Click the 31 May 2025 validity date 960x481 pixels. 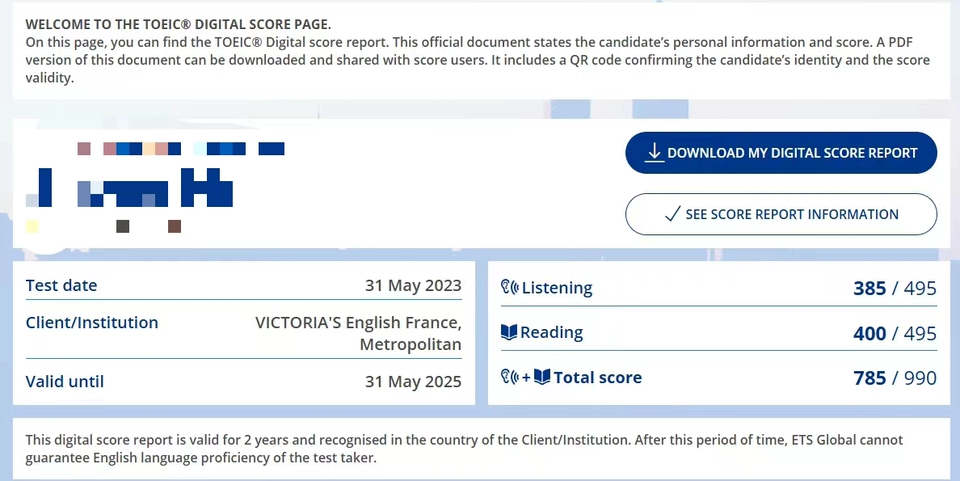point(413,382)
